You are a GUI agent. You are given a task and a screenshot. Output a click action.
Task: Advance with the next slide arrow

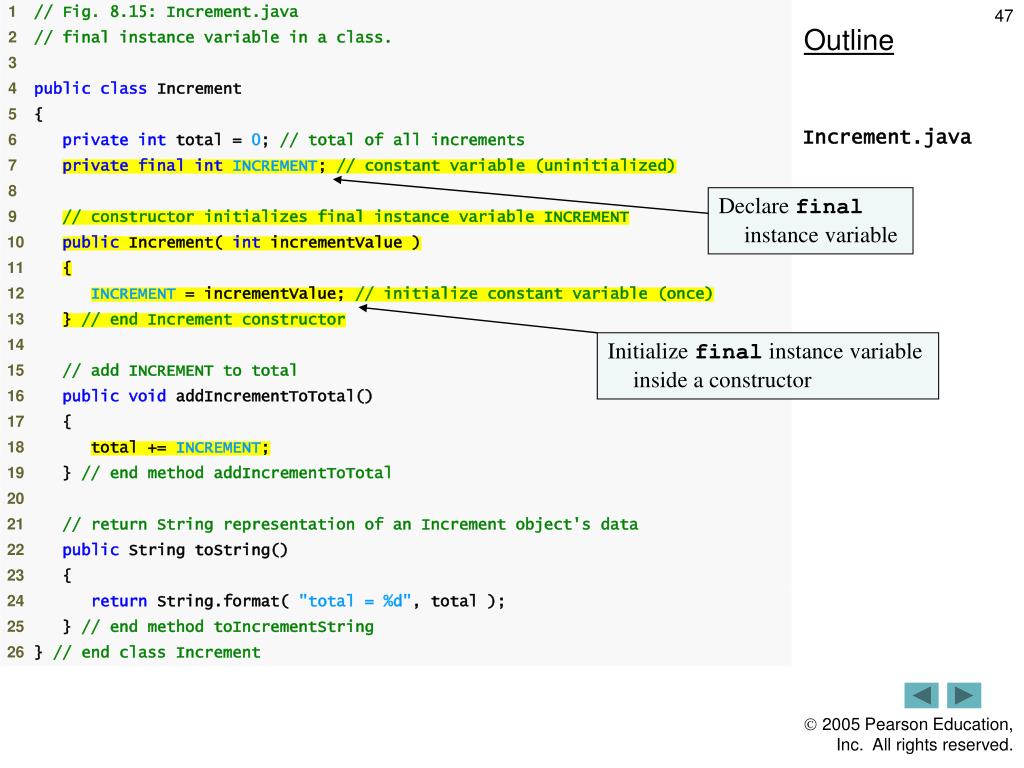[x=964, y=695]
